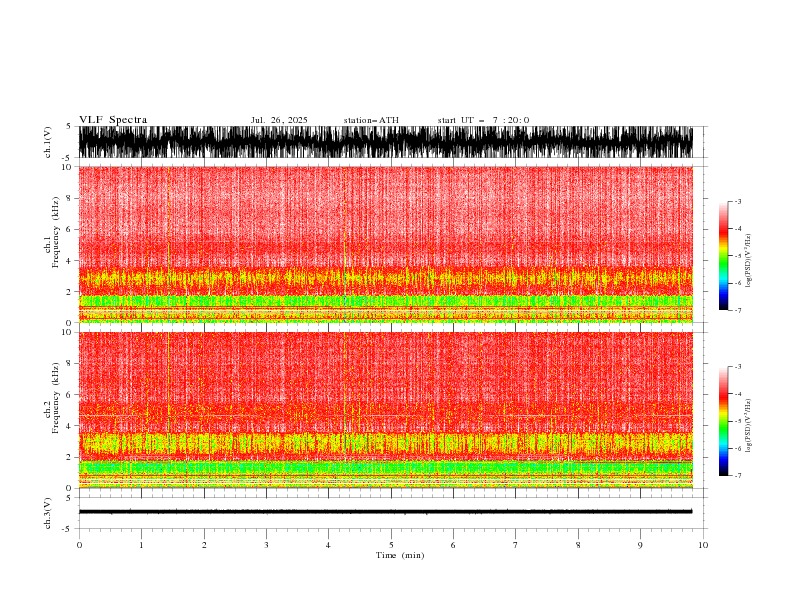Click the 'station=ATH' label
Screen dimensions: 792x612
[x=371, y=120]
